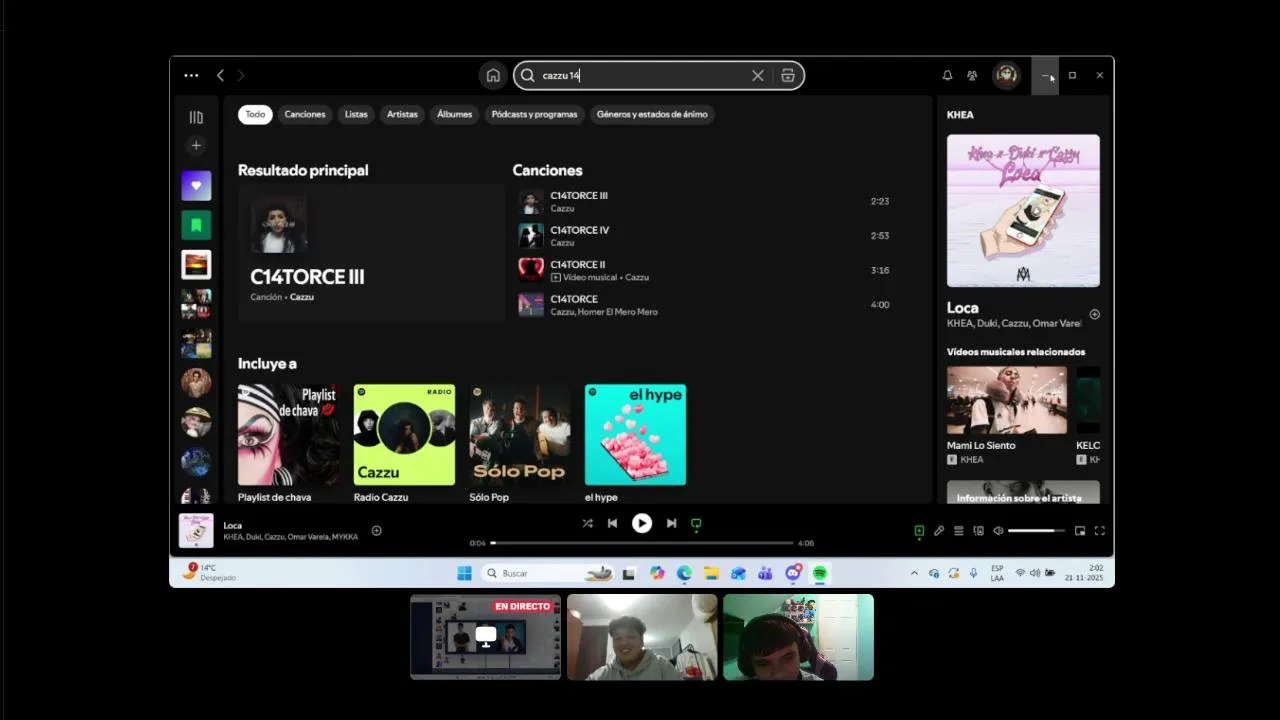Select the Todo filter chip
This screenshot has width=1280, height=720.
255,114
